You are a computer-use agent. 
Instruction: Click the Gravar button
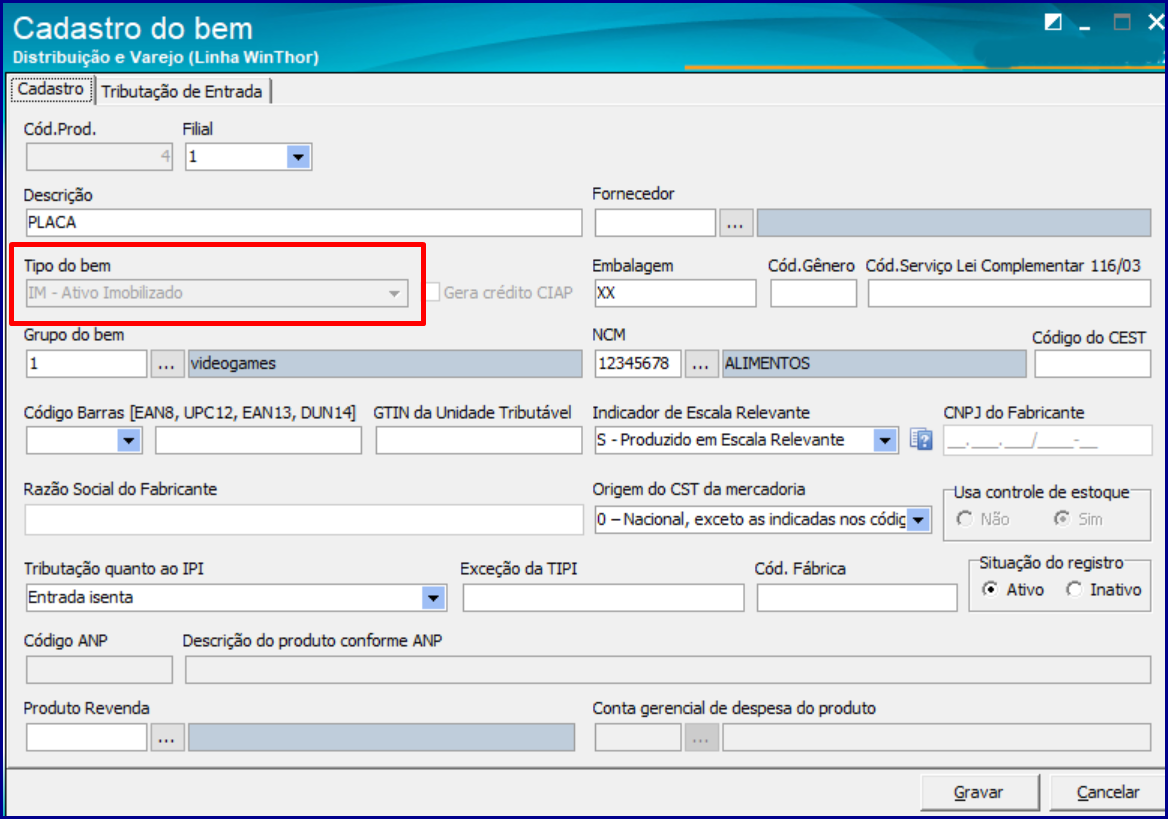click(979, 792)
